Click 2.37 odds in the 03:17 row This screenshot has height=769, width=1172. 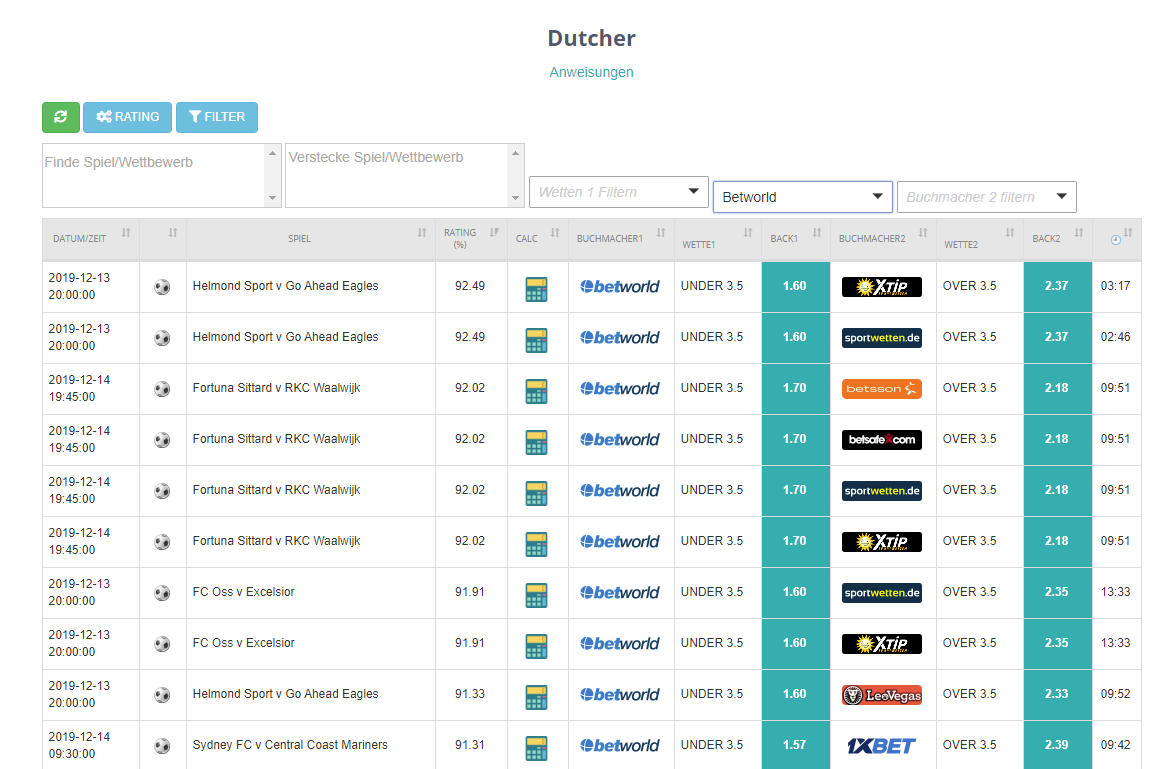[1058, 286]
